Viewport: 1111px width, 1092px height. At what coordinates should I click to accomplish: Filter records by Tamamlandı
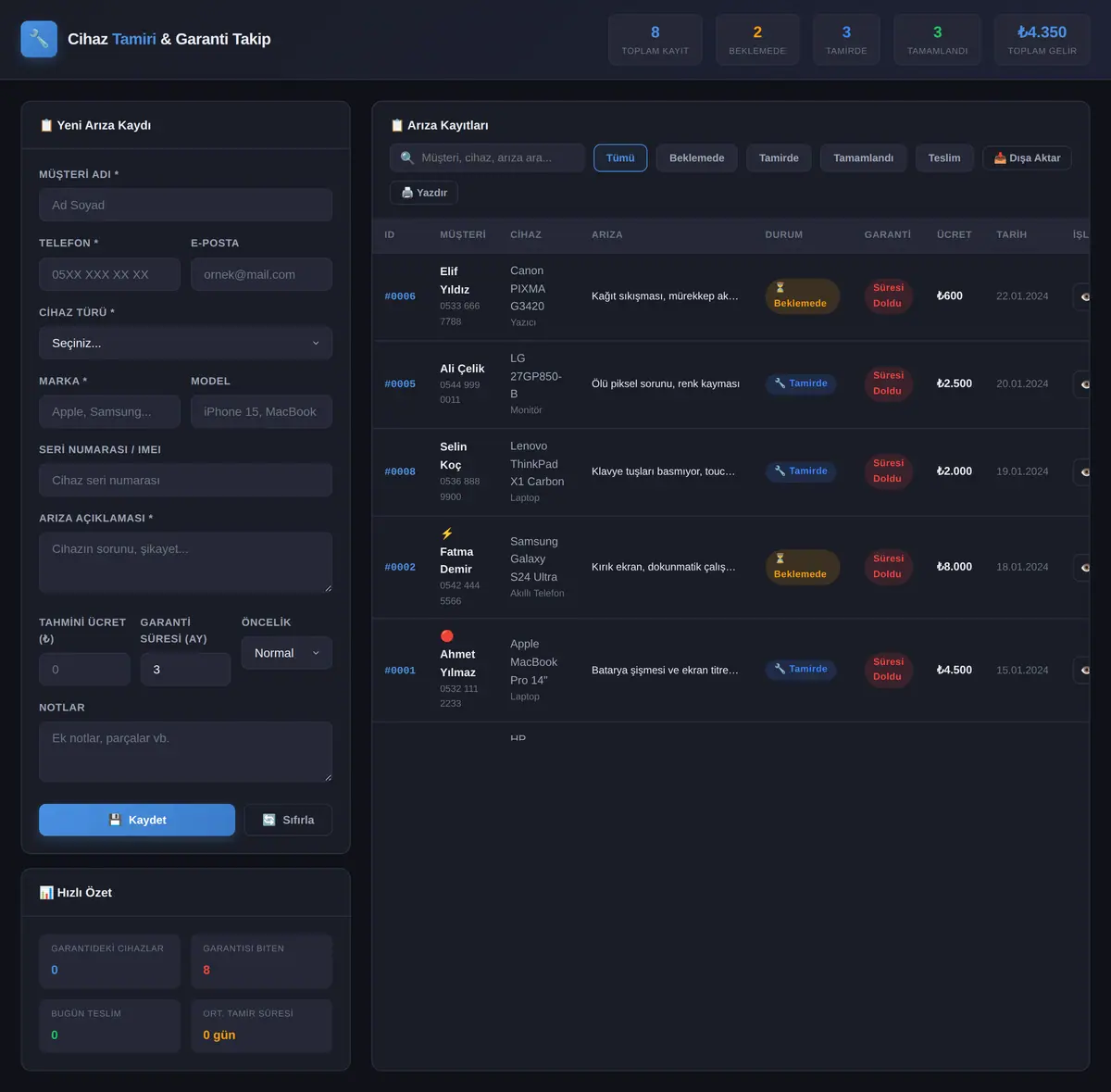pyautogui.click(x=864, y=157)
